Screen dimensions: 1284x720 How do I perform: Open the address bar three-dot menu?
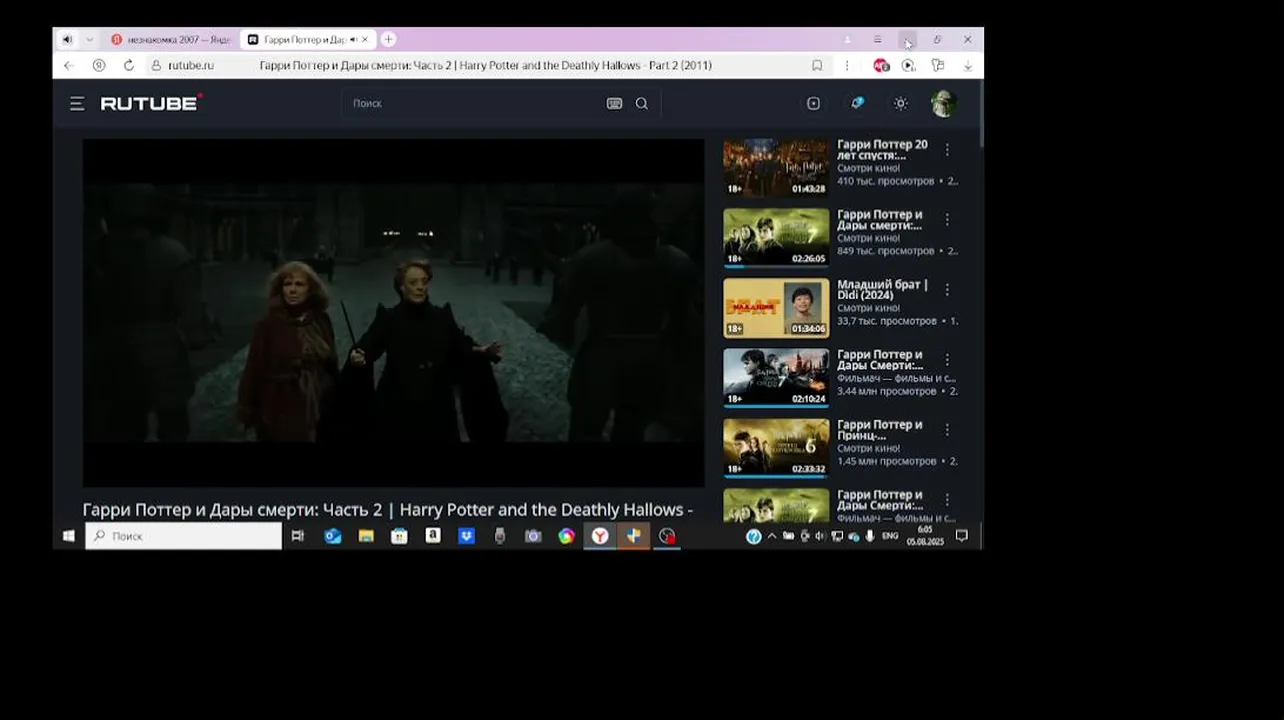847,65
